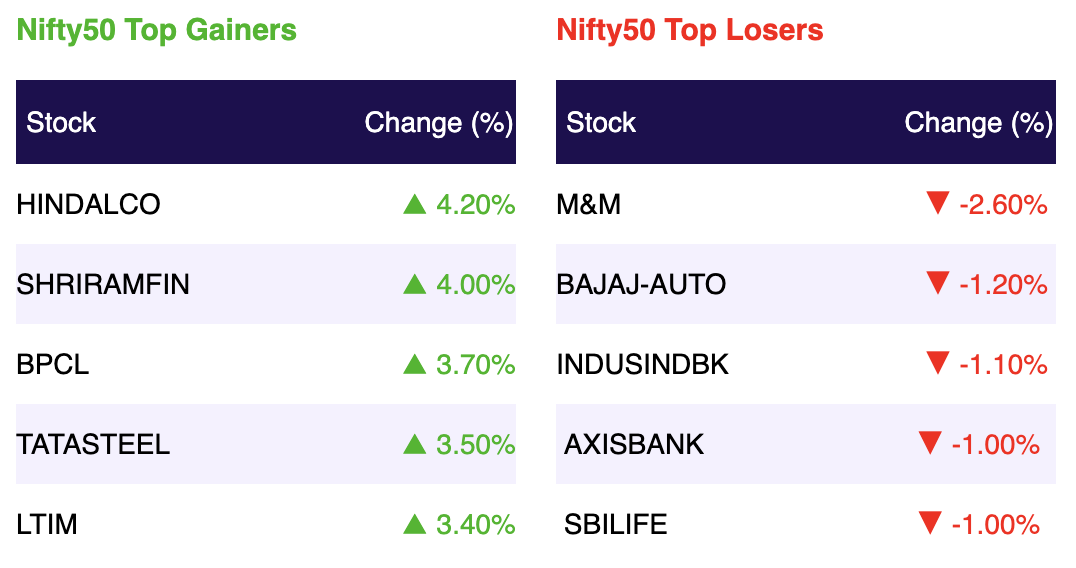Click the green up arrow beside HINDALCO

(414, 204)
